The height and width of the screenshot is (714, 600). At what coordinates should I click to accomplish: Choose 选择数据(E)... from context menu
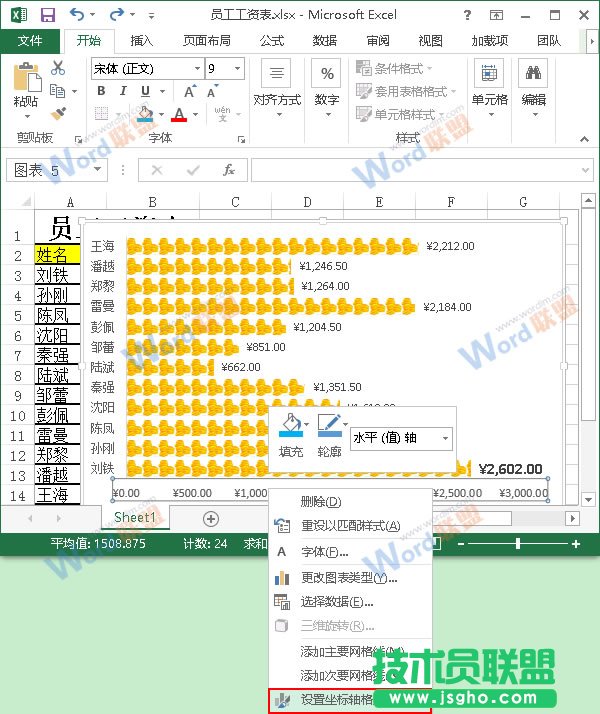pyautogui.click(x=351, y=602)
